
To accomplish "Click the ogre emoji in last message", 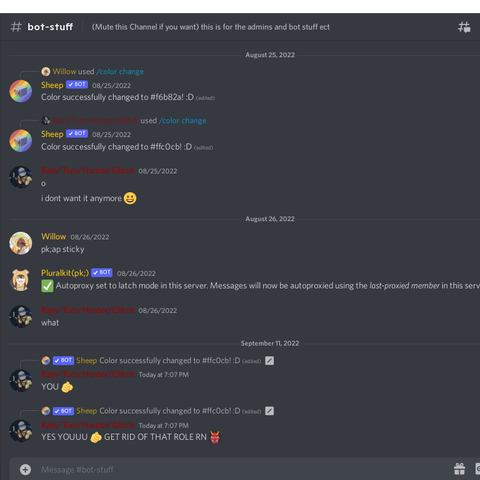I will pyautogui.click(x=215, y=437).
